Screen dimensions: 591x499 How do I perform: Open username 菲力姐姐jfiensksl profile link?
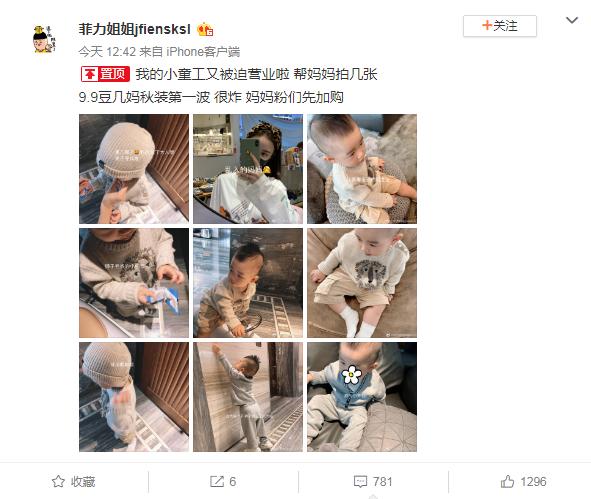[135, 29]
